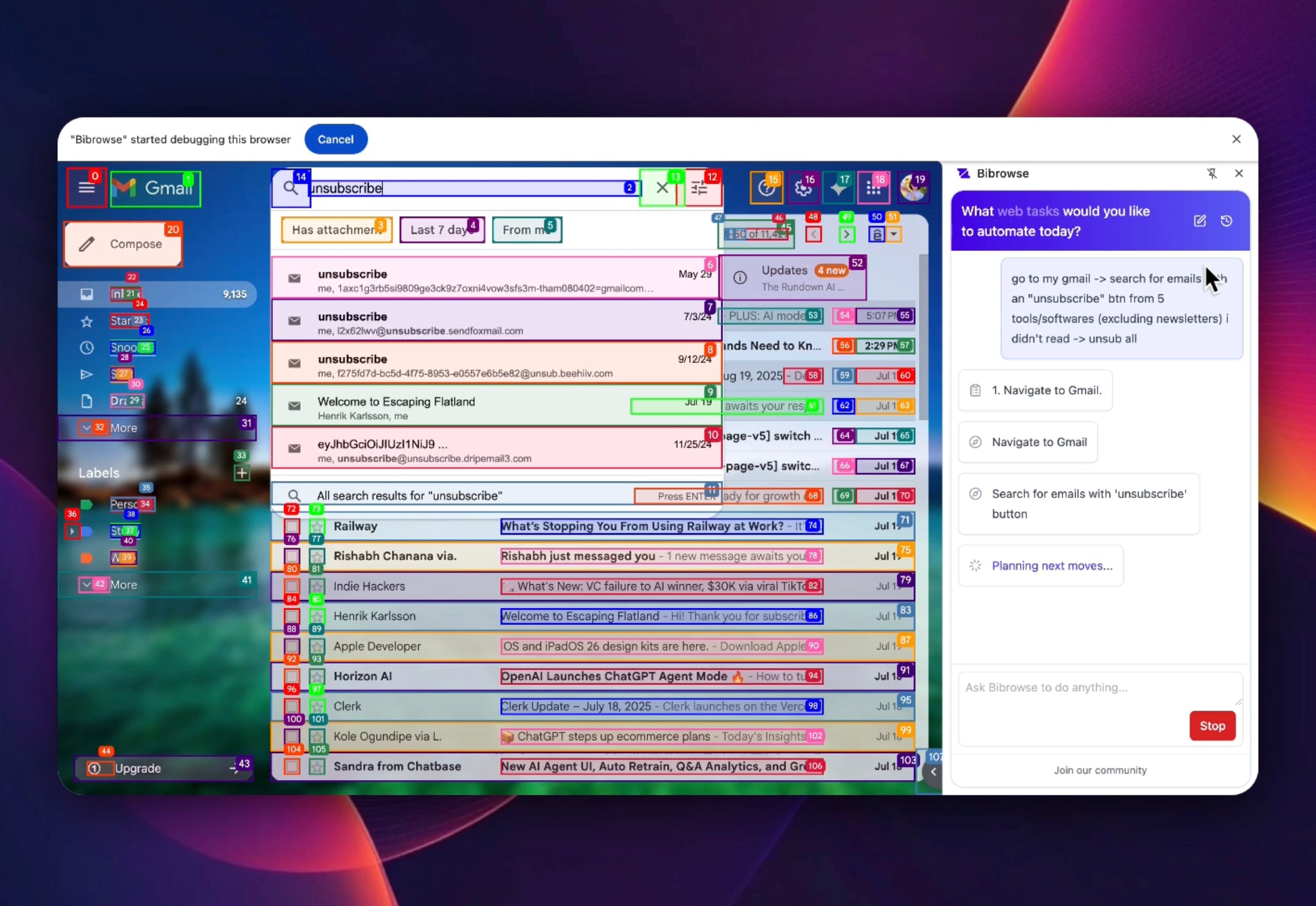Open search options filter sliders icon
The image size is (1316, 906).
pos(699,188)
